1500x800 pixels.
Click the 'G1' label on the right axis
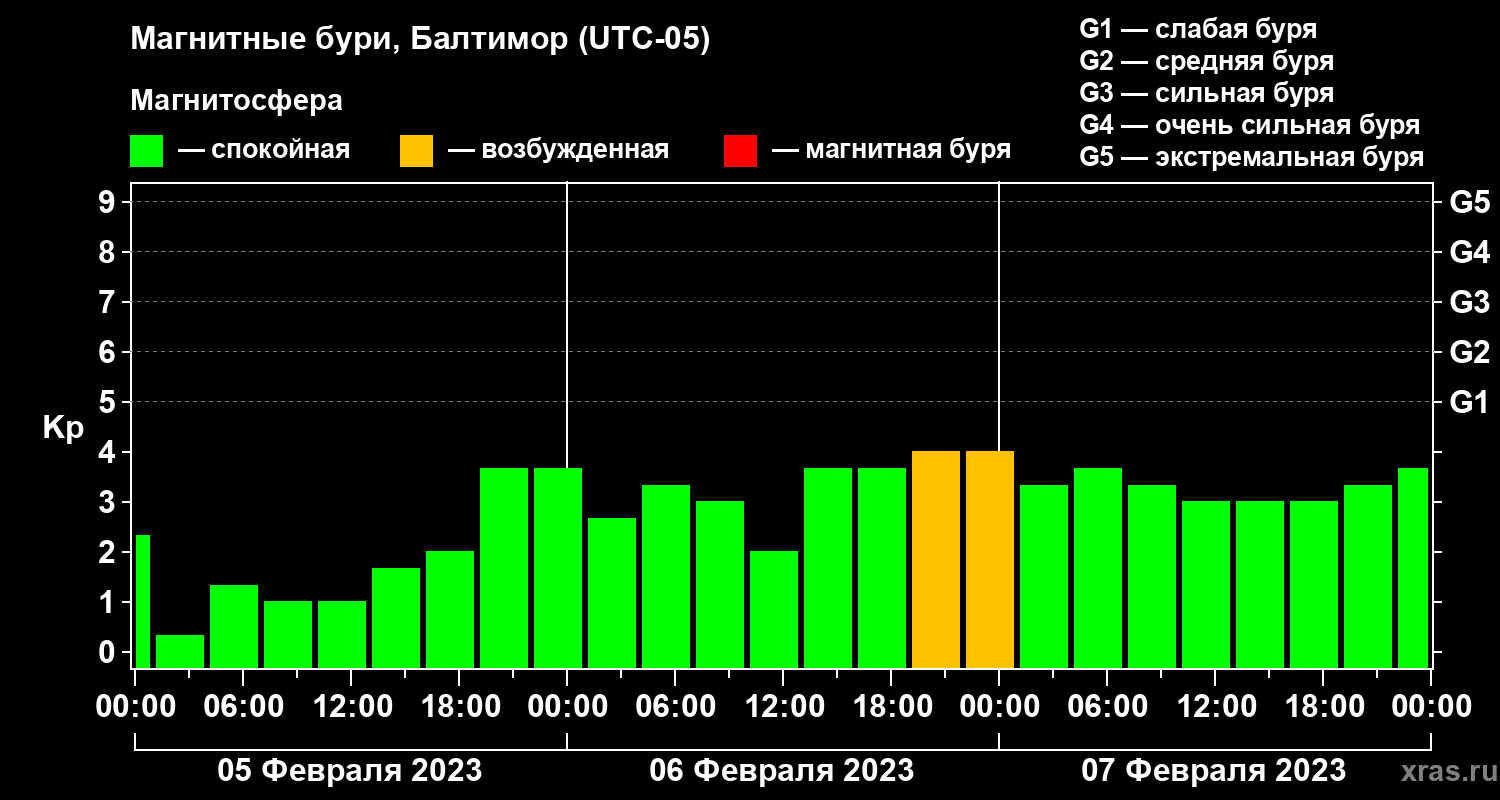click(1470, 402)
